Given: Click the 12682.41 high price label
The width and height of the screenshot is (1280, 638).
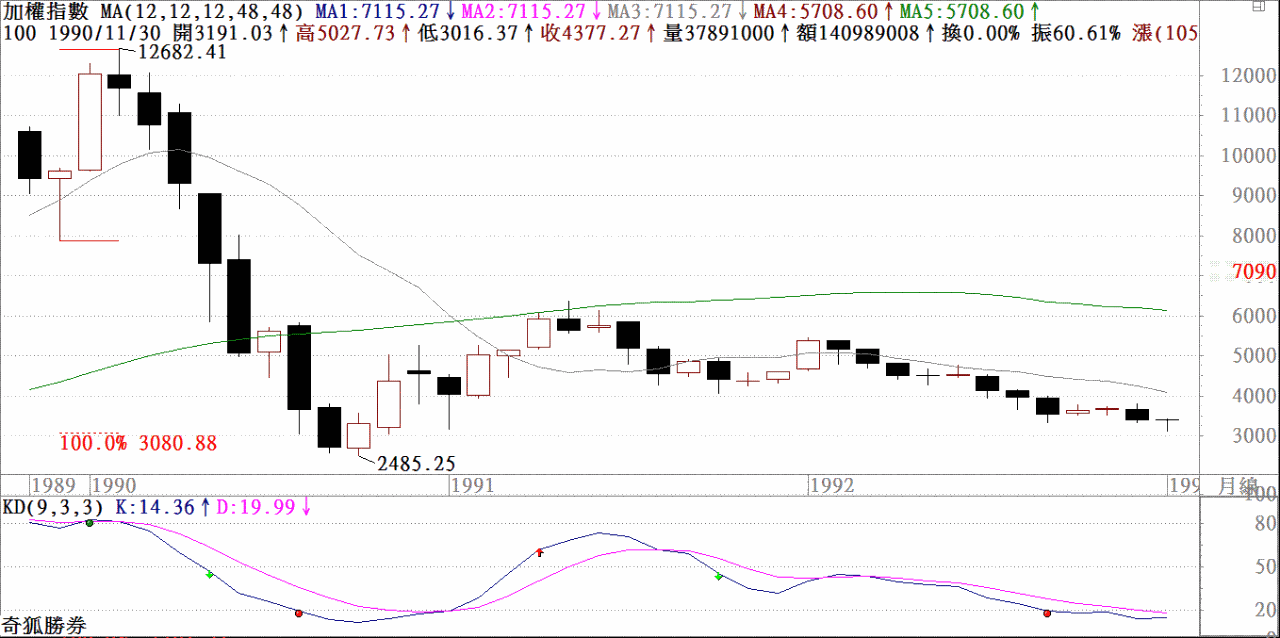Looking at the screenshot, I should (182, 52).
